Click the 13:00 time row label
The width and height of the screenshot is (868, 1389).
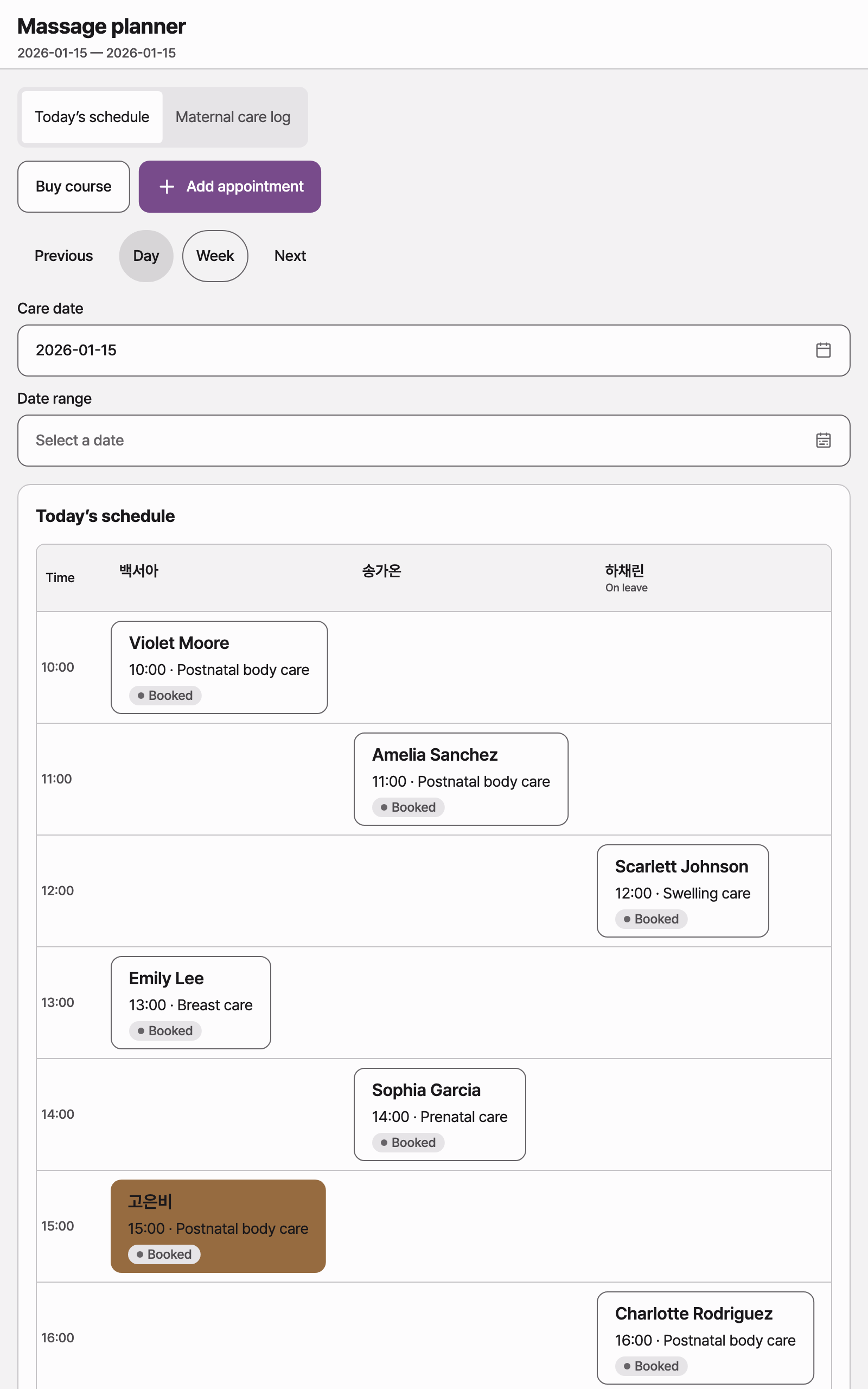58,1002
